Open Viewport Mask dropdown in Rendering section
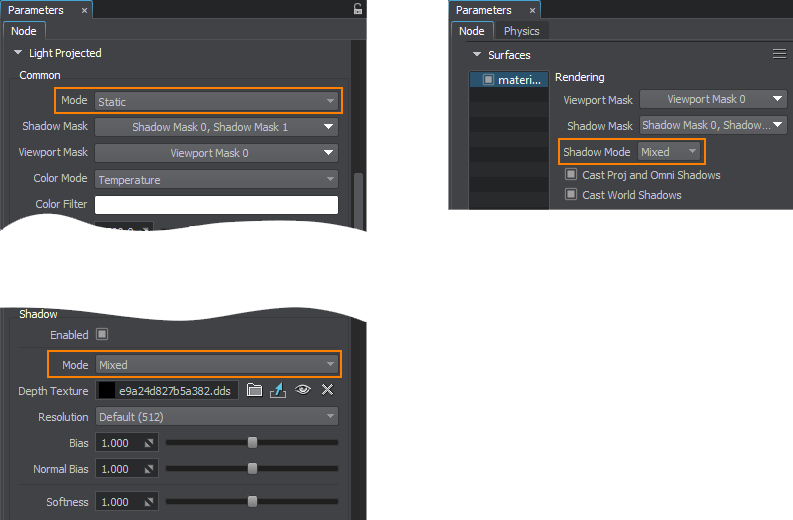Viewport: 793px width, 520px height. tap(713, 99)
